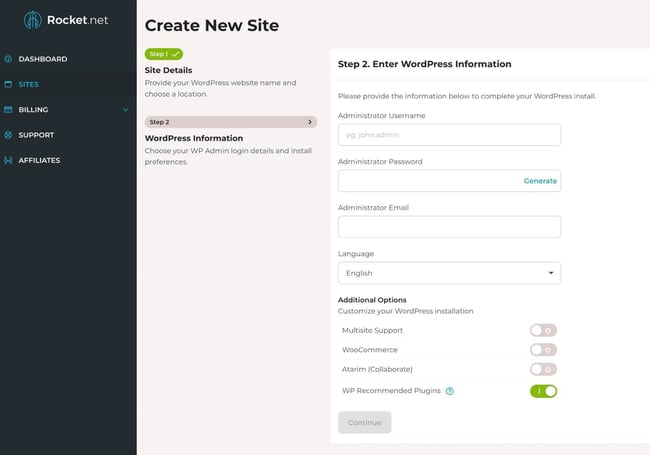Enable the Atarim (Collaborate) toggle
This screenshot has height=455, width=650.
543,370
